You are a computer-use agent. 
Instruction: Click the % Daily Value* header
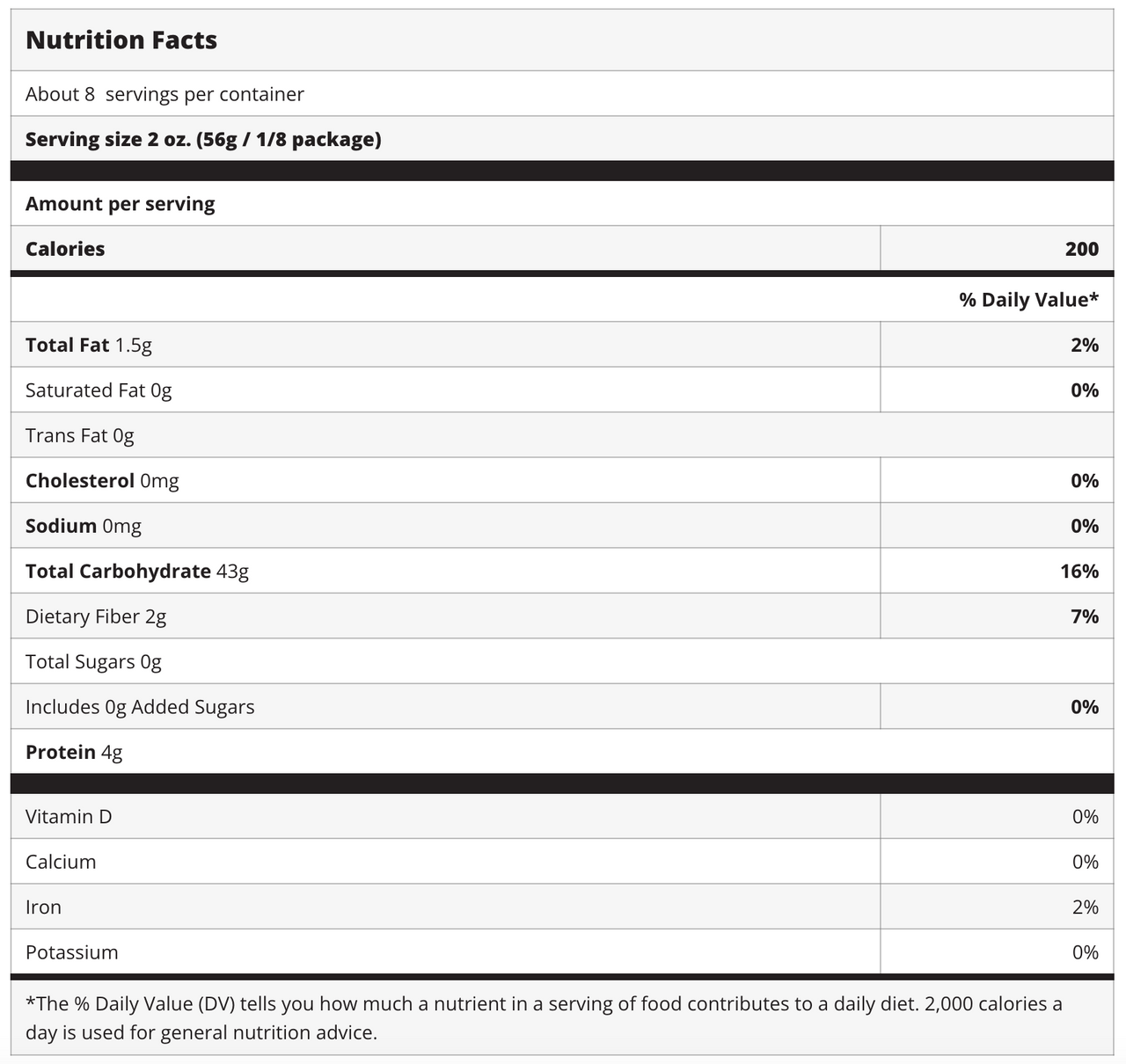(x=1029, y=300)
